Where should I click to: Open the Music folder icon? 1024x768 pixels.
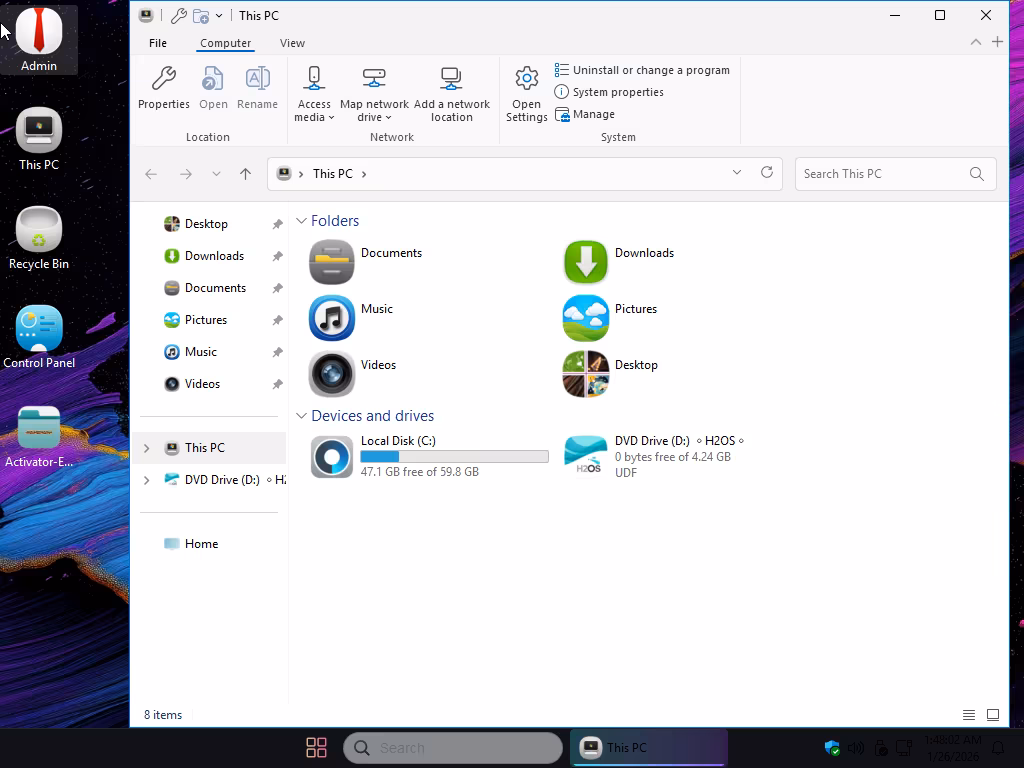[331, 318]
